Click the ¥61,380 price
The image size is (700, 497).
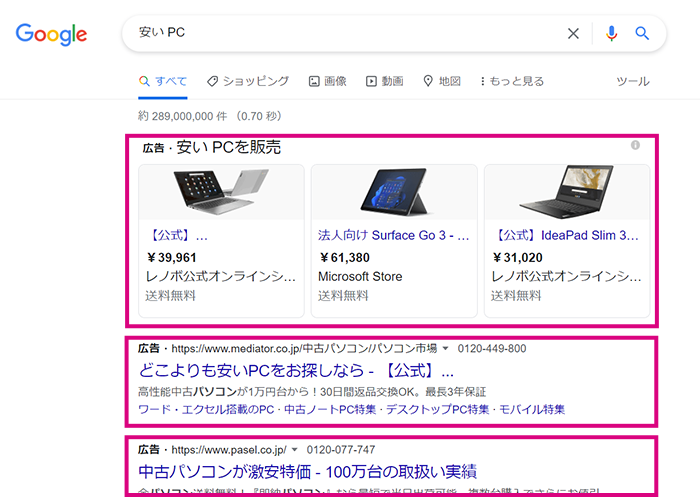(345, 258)
